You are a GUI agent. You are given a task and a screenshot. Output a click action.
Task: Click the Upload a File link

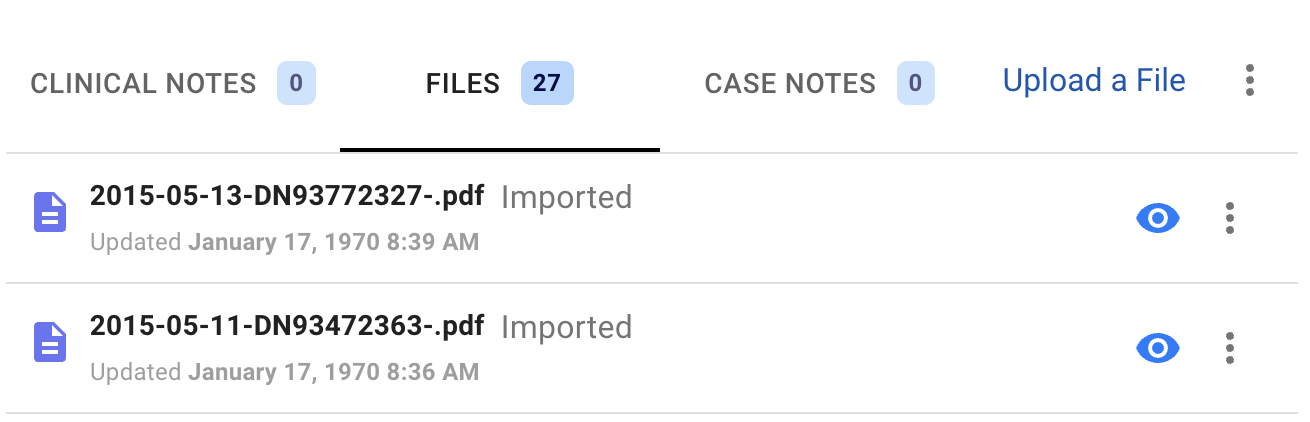1094,80
